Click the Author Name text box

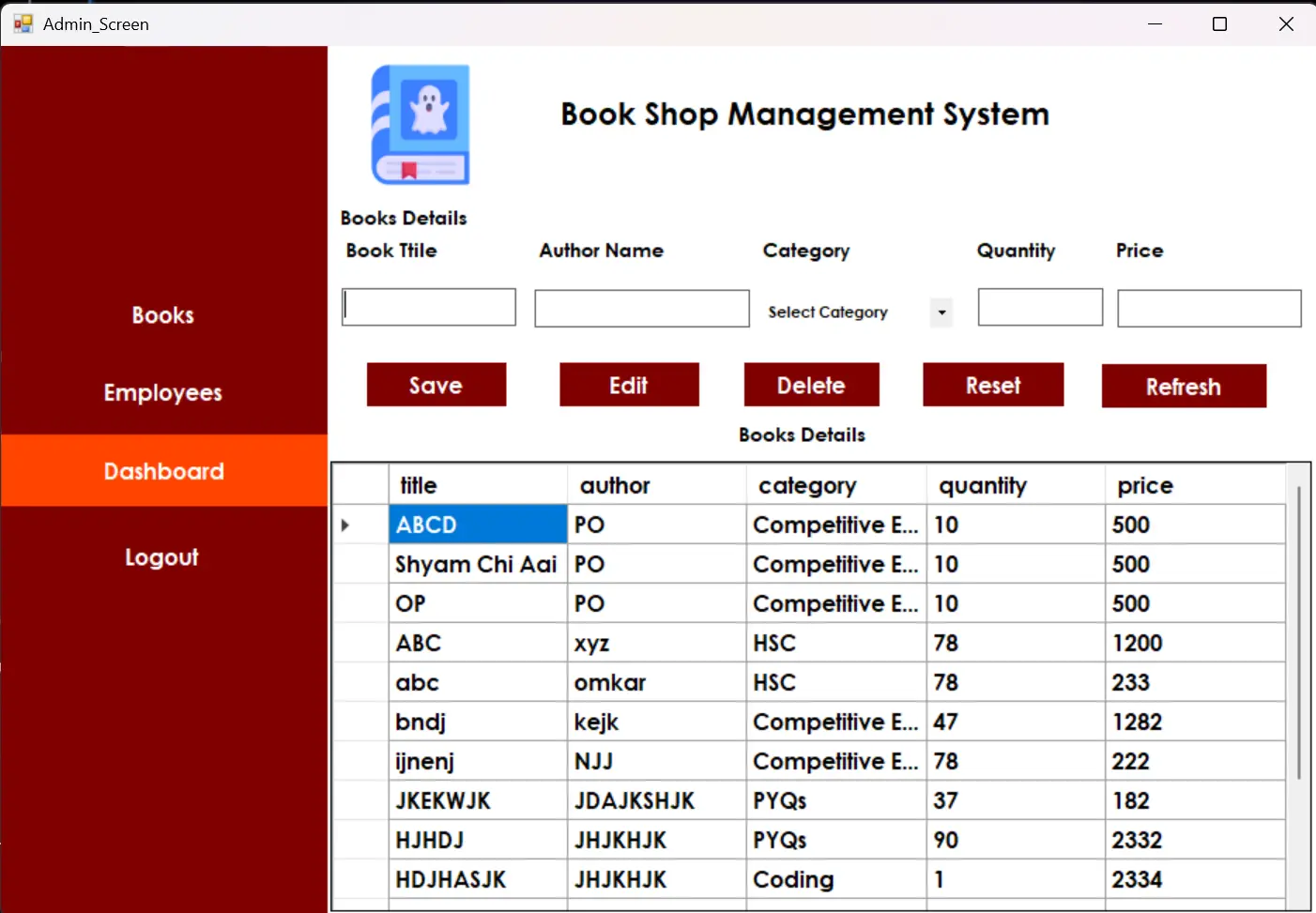pos(641,309)
